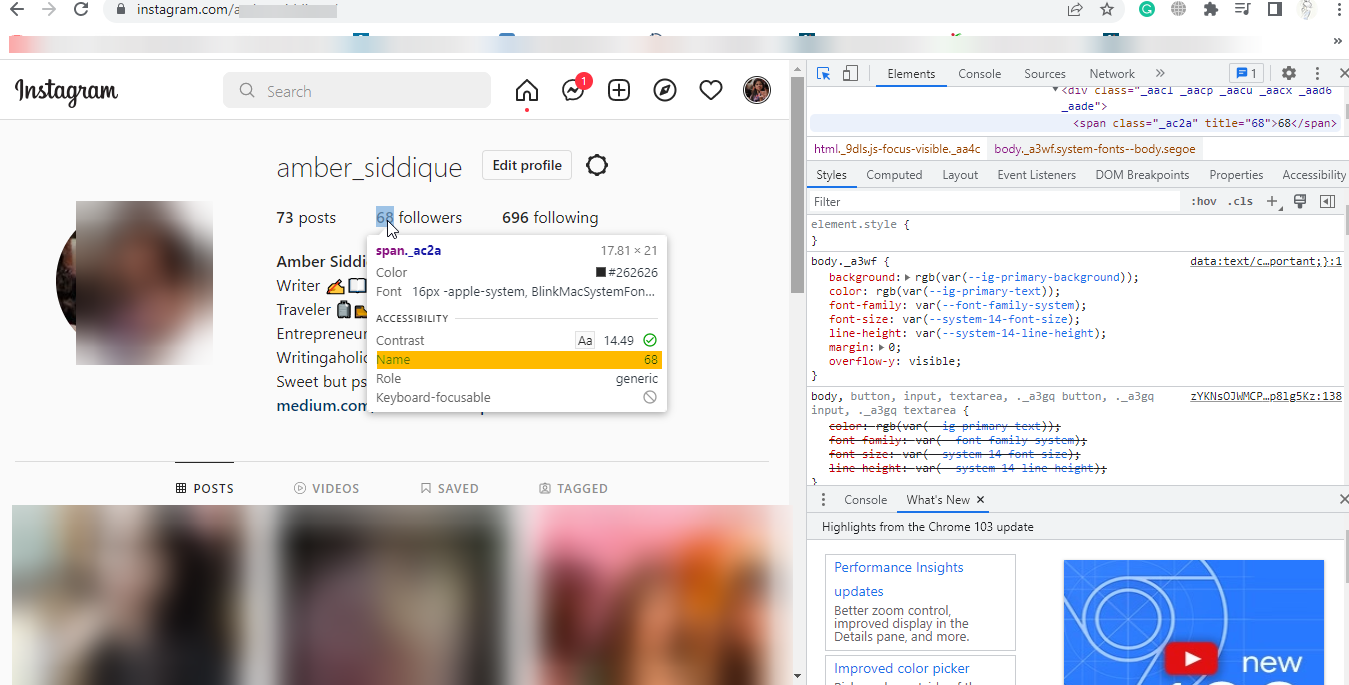Click the new post plus icon
The height and width of the screenshot is (685, 1349).
pyautogui.click(x=619, y=91)
